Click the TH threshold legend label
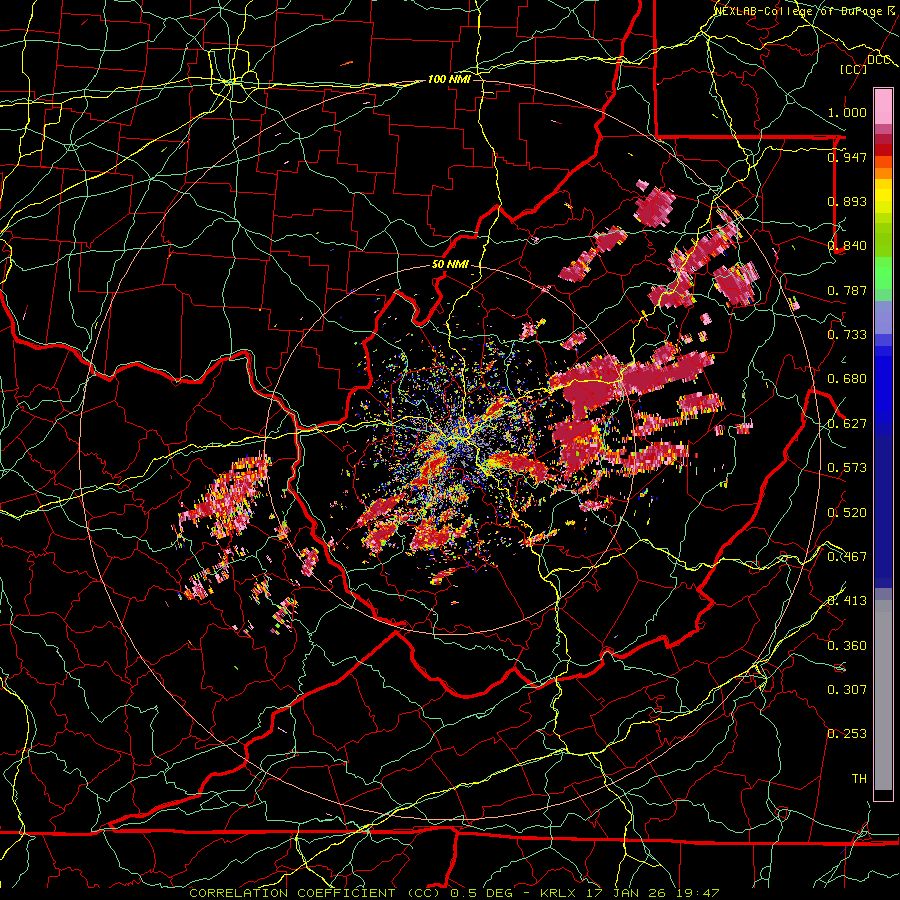The height and width of the screenshot is (900, 900). pyautogui.click(x=859, y=779)
